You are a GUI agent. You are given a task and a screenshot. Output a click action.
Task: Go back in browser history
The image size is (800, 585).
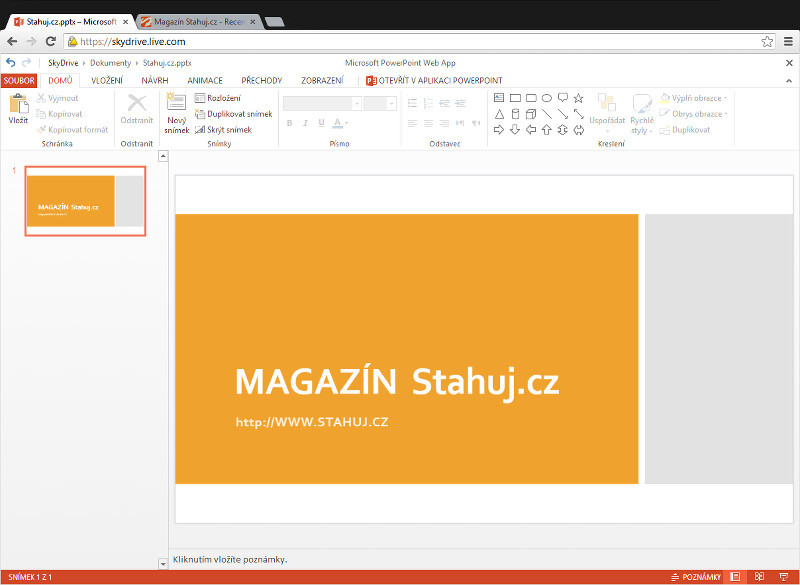click(x=12, y=41)
